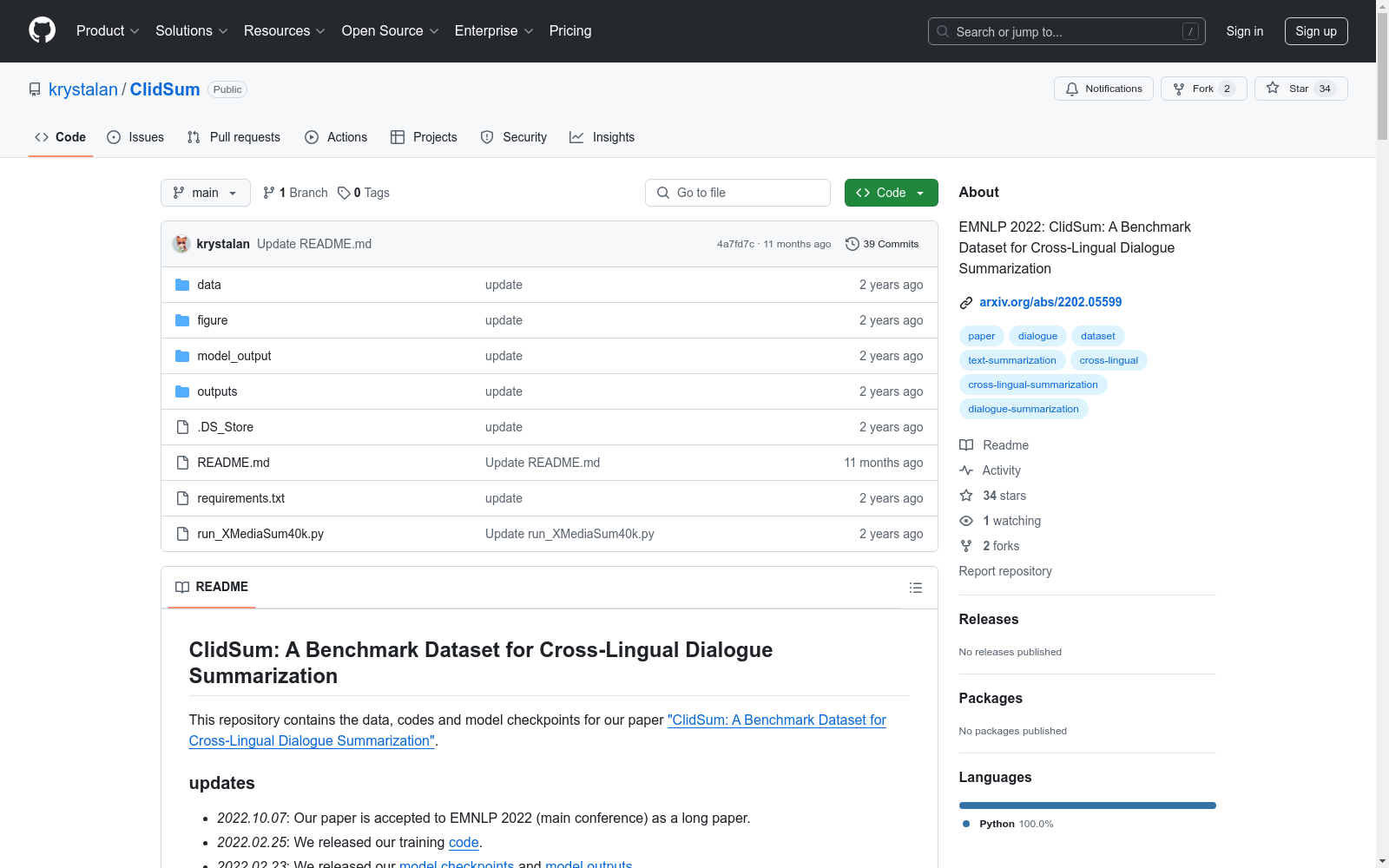This screenshot has height=868, width=1389.
Task: Open the Product menu dropdown
Action: pyautogui.click(x=108, y=30)
